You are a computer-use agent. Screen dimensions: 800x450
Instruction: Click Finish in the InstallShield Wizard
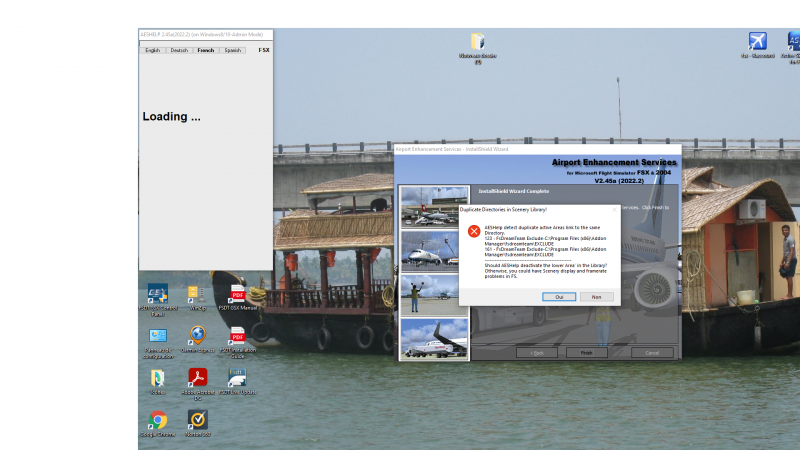(587, 353)
